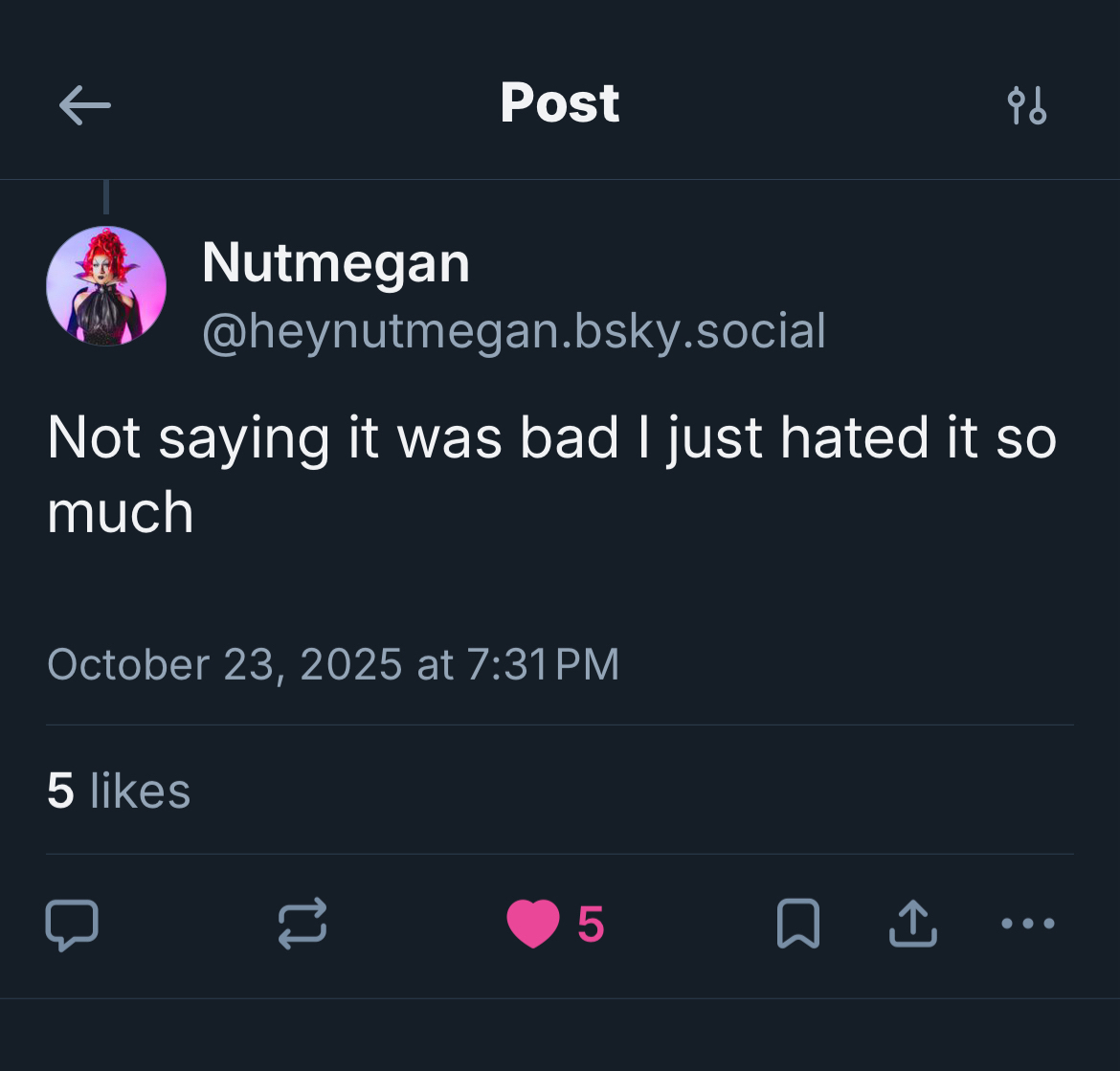
Task: Tap the 'Post' header title
Action: pos(560,103)
